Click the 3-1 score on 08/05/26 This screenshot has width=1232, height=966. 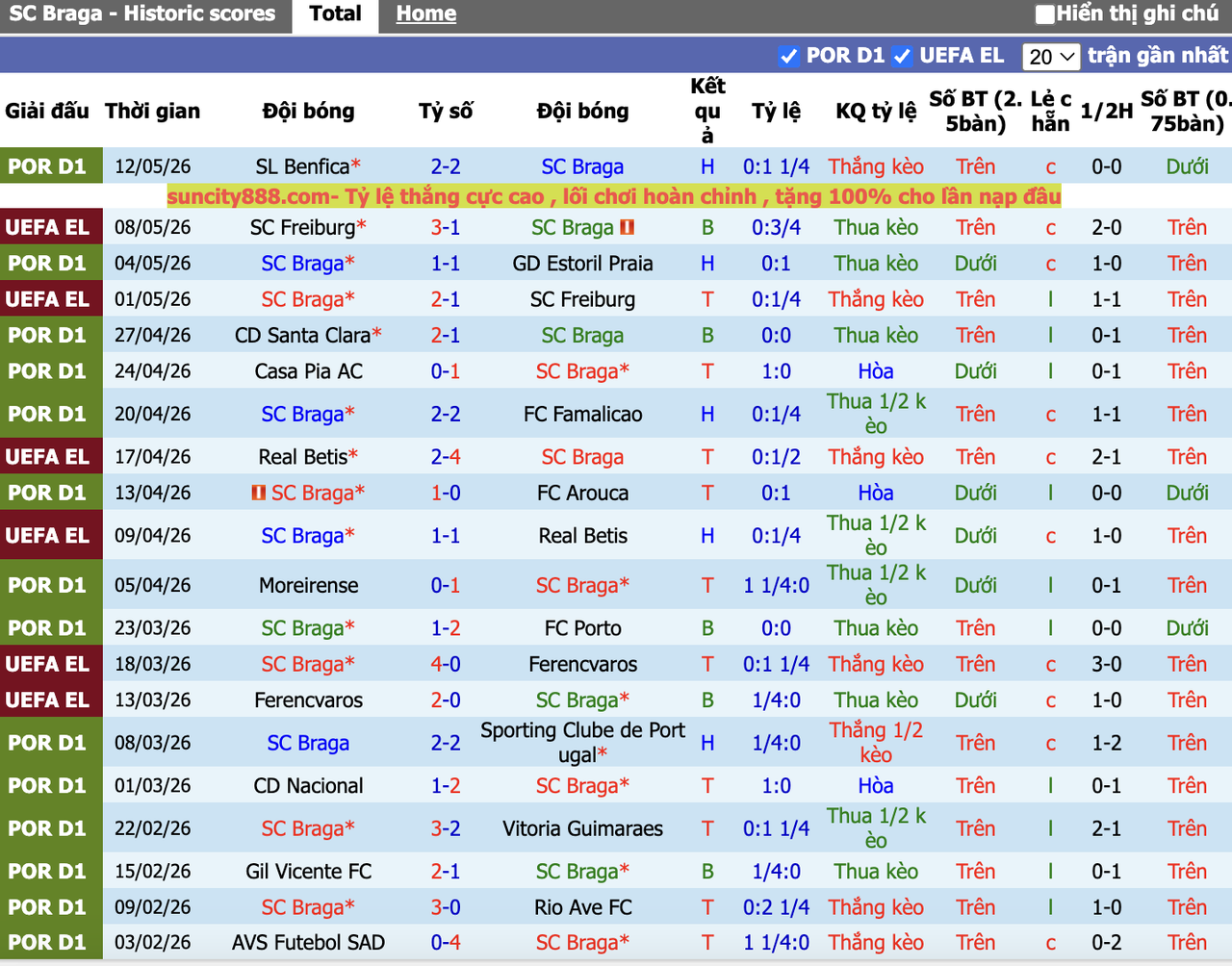[x=446, y=228]
